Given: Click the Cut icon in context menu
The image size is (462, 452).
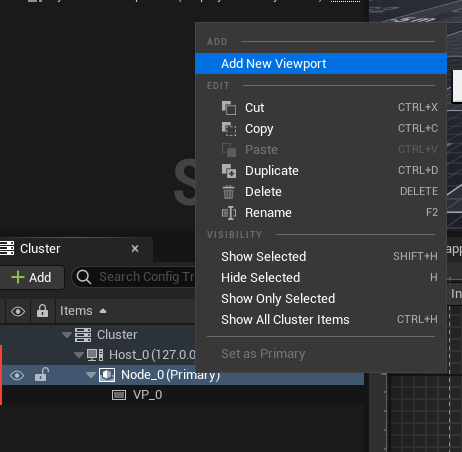Looking at the screenshot, I should point(229,108).
